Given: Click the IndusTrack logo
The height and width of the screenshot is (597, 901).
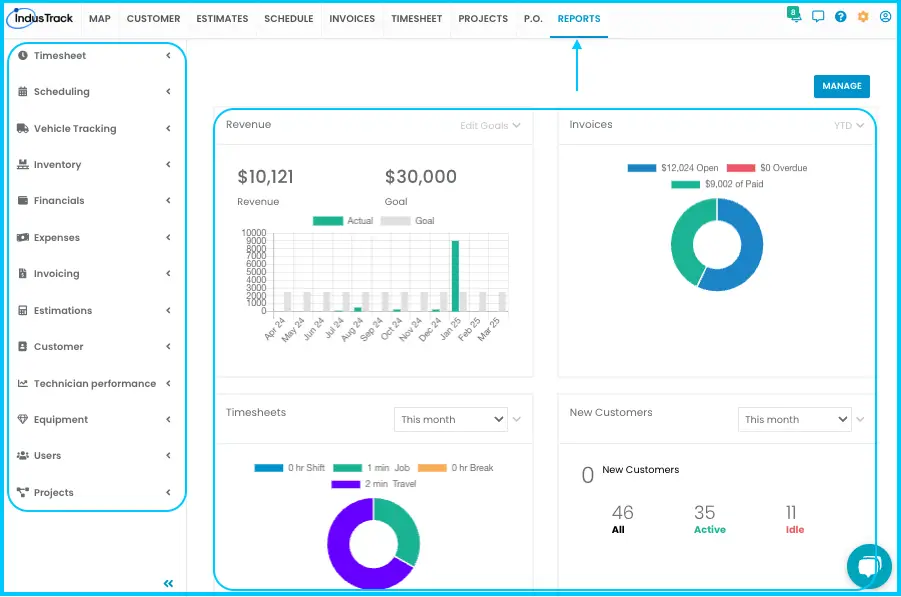Looking at the screenshot, I should click(40, 18).
